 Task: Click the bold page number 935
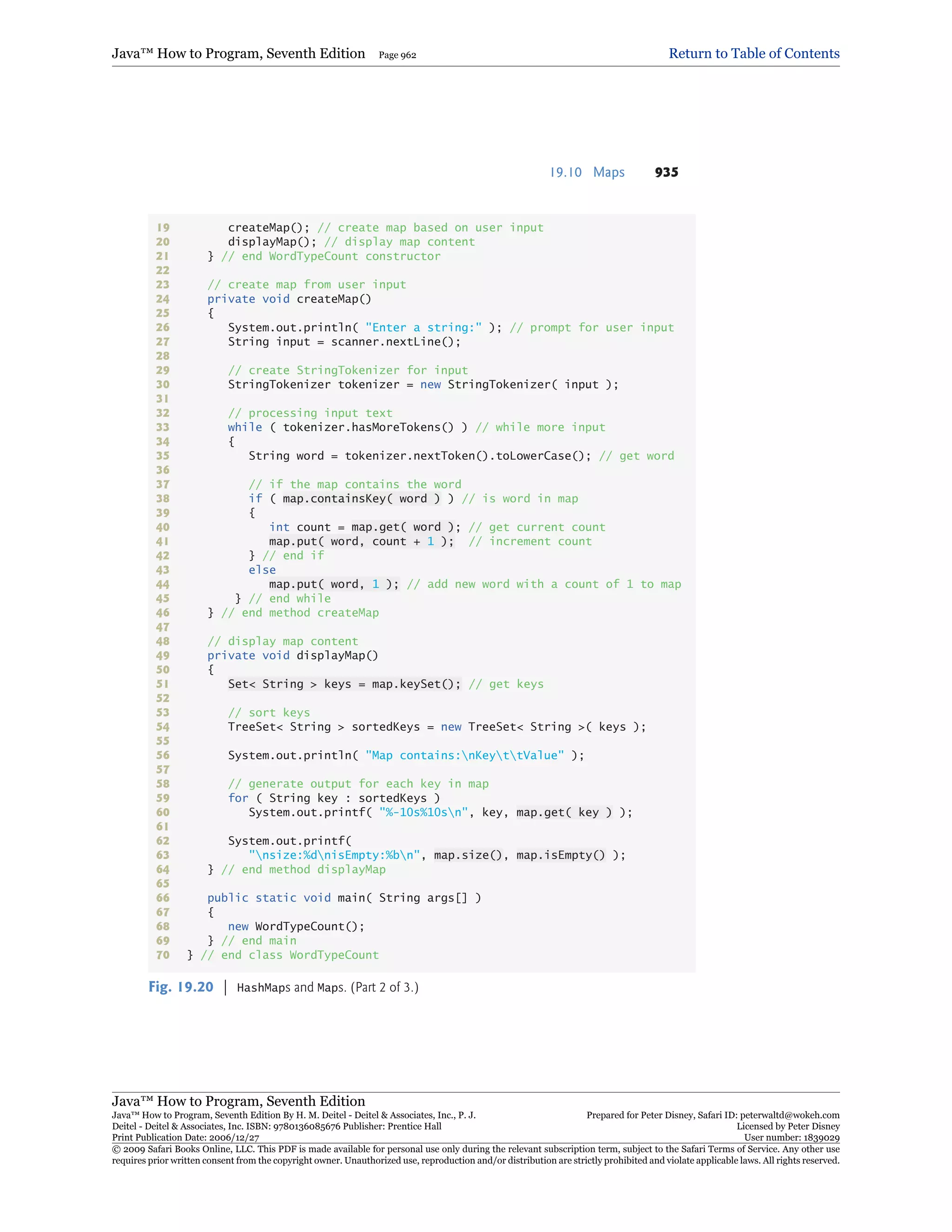point(666,172)
